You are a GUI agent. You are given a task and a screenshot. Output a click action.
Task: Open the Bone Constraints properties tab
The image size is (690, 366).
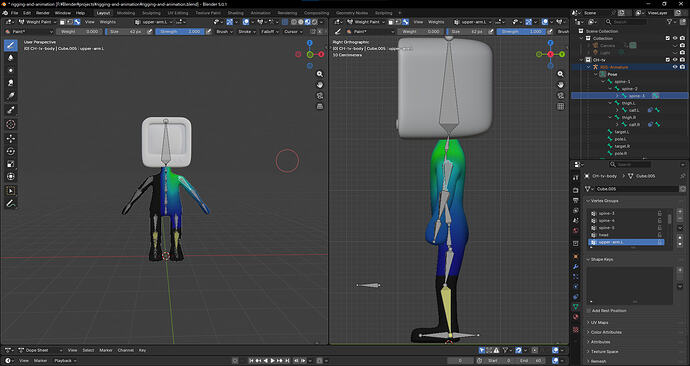pyautogui.click(x=576, y=296)
